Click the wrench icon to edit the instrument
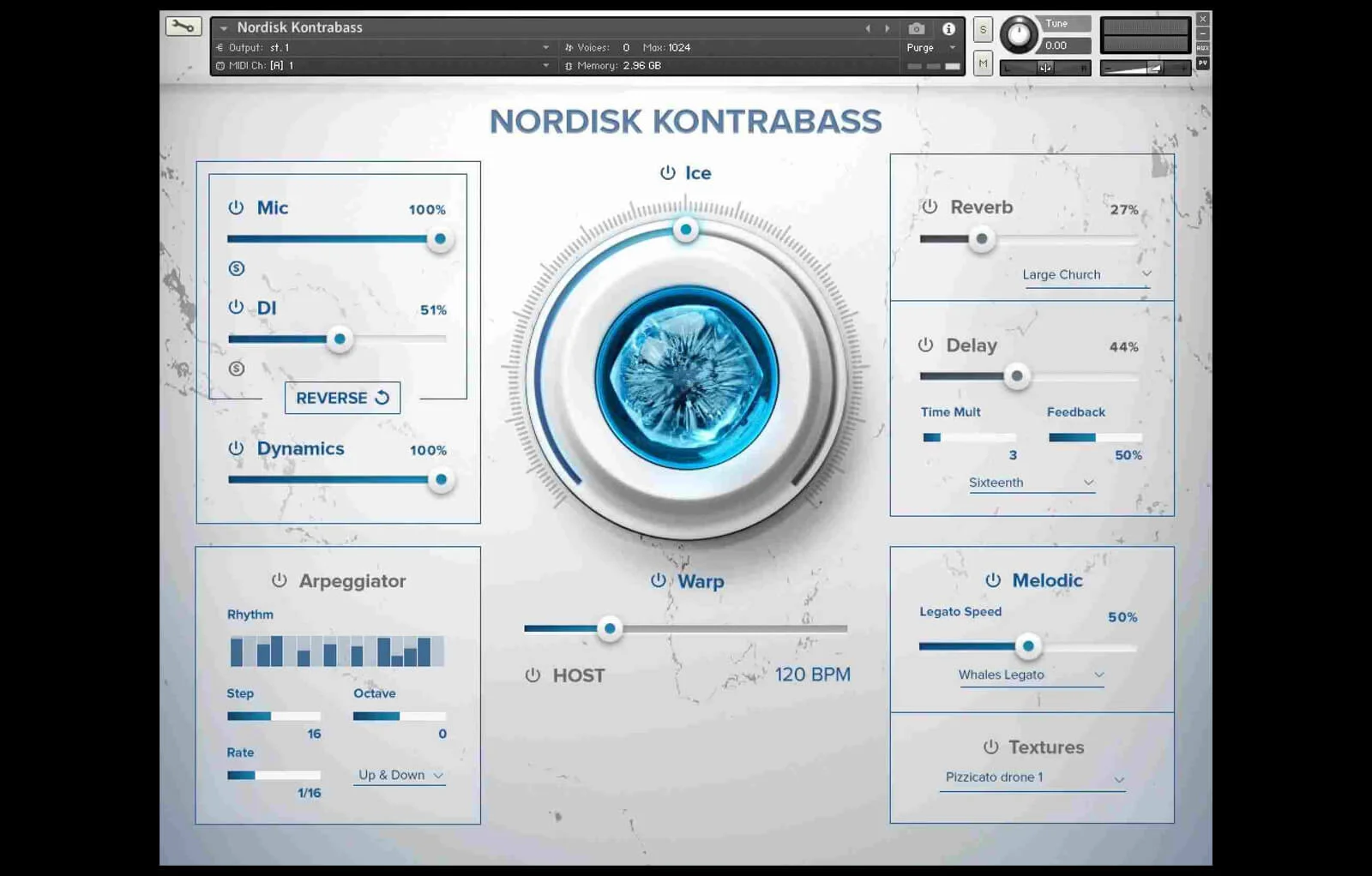Viewport: 1372px width, 876px height. click(x=183, y=26)
